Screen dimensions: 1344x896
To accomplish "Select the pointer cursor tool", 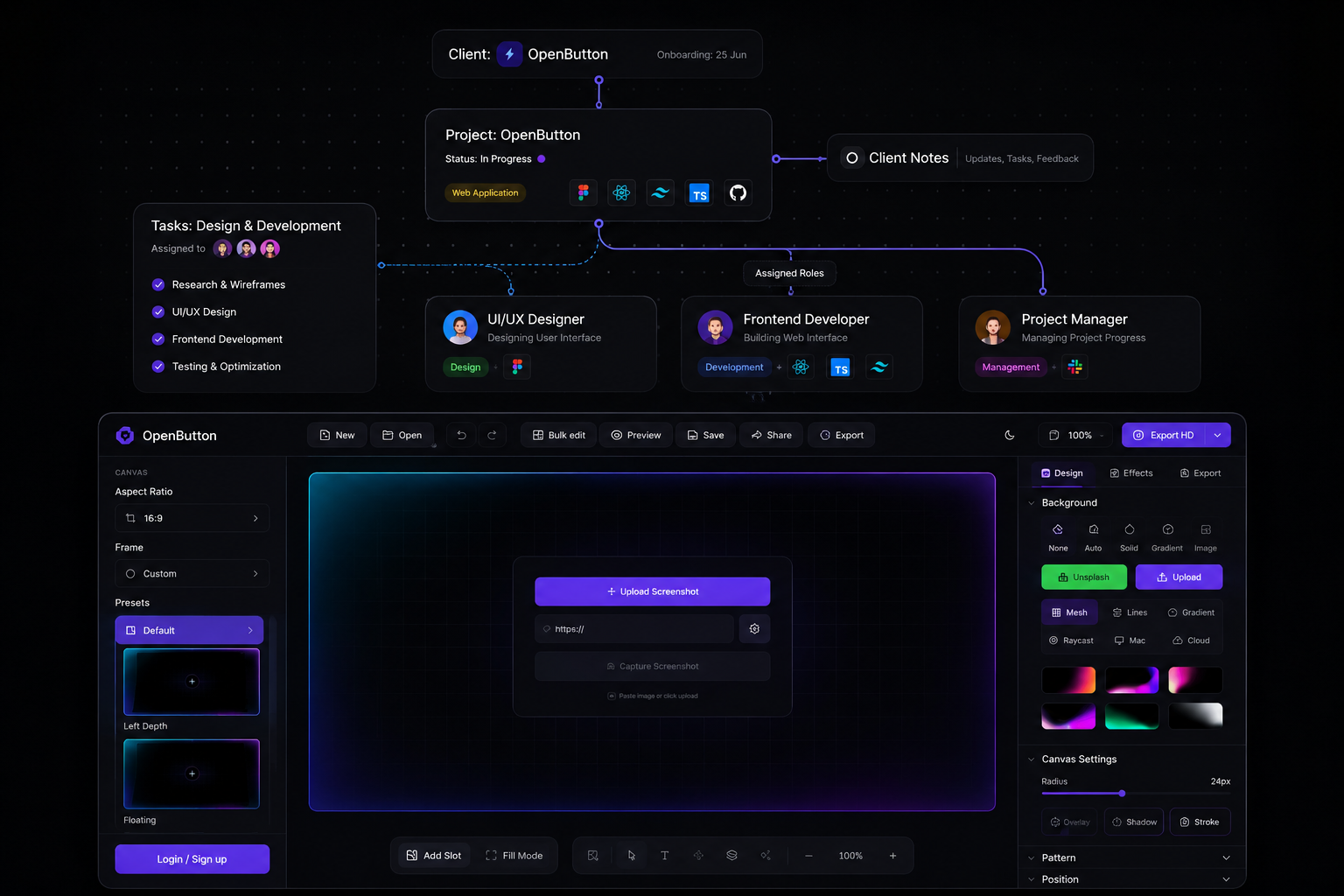I will (631, 856).
